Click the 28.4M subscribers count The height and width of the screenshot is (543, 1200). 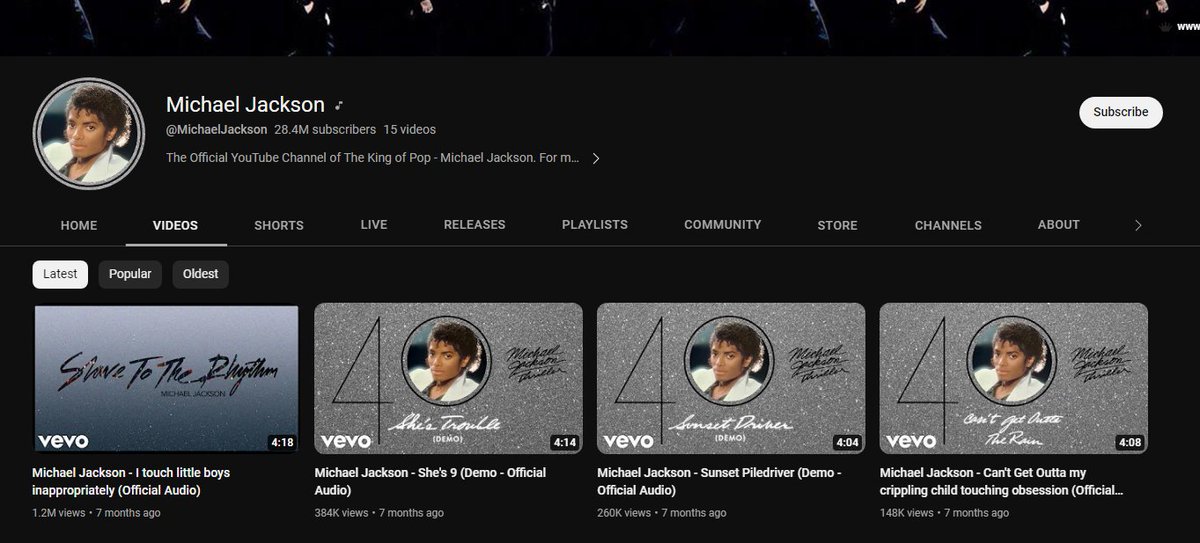click(325, 129)
